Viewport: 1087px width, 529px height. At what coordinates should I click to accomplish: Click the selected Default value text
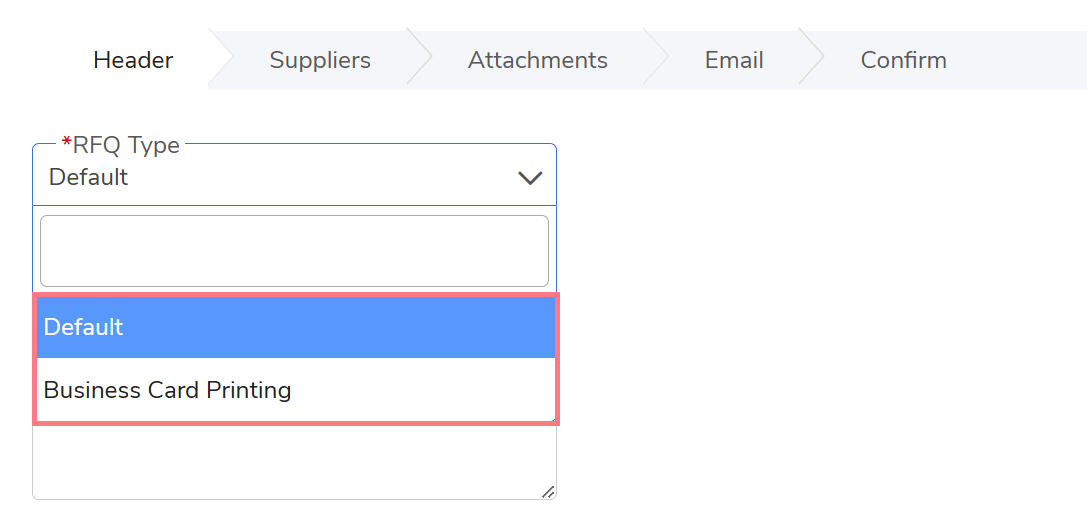click(x=89, y=178)
